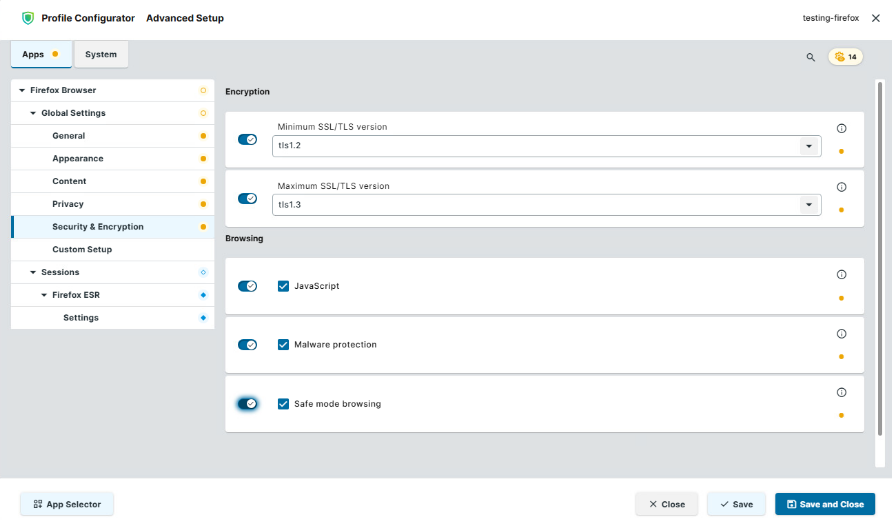This screenshot has height=523, width=892.
Task: Disable the Malware protection switch
Action: 247,345
